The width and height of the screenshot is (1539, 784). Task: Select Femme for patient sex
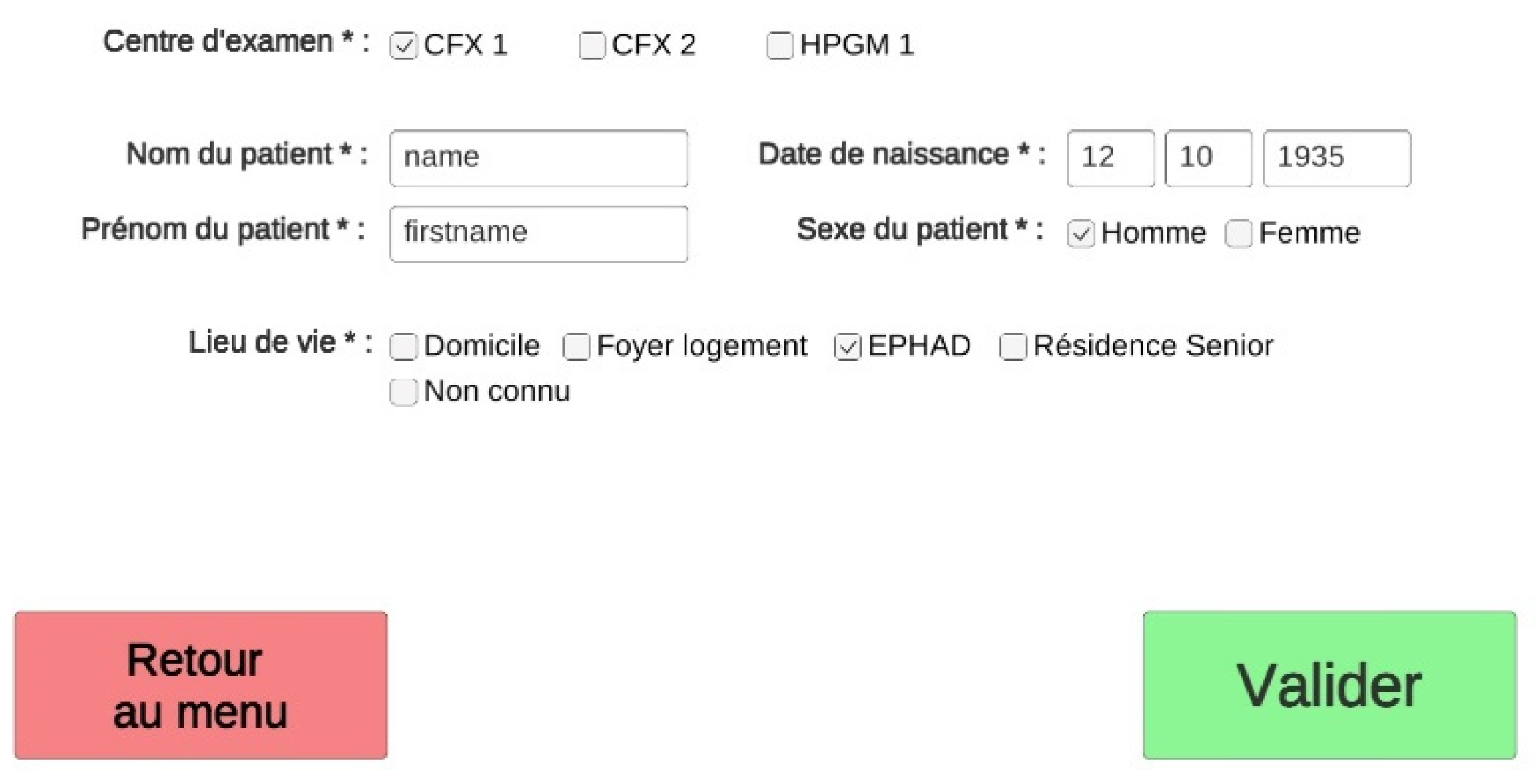pyautogui.click(x=1238, y=233)
